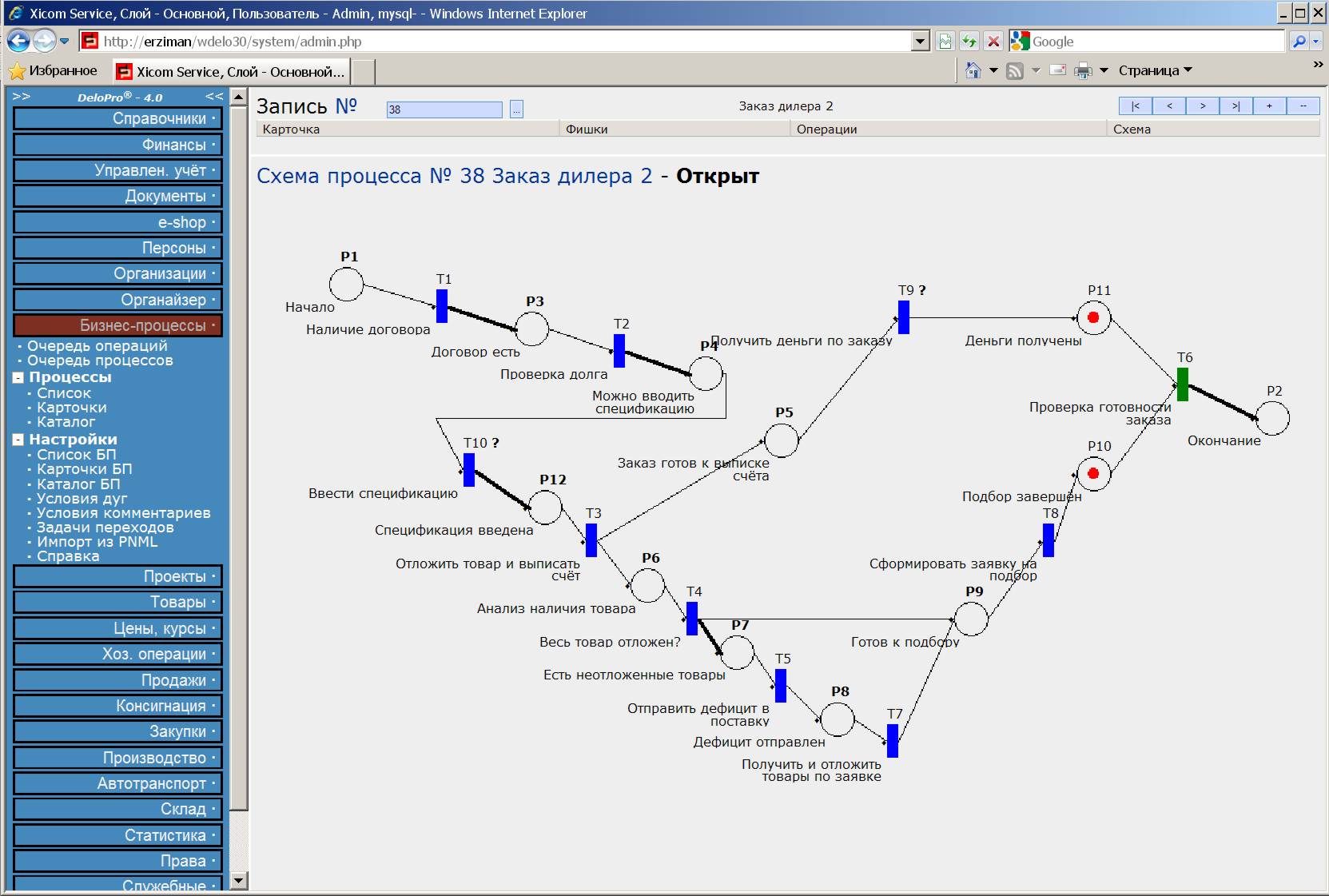Switch to the Схема tab
Viewport: 1329px width, 896px height.
tap(1213, 129)
